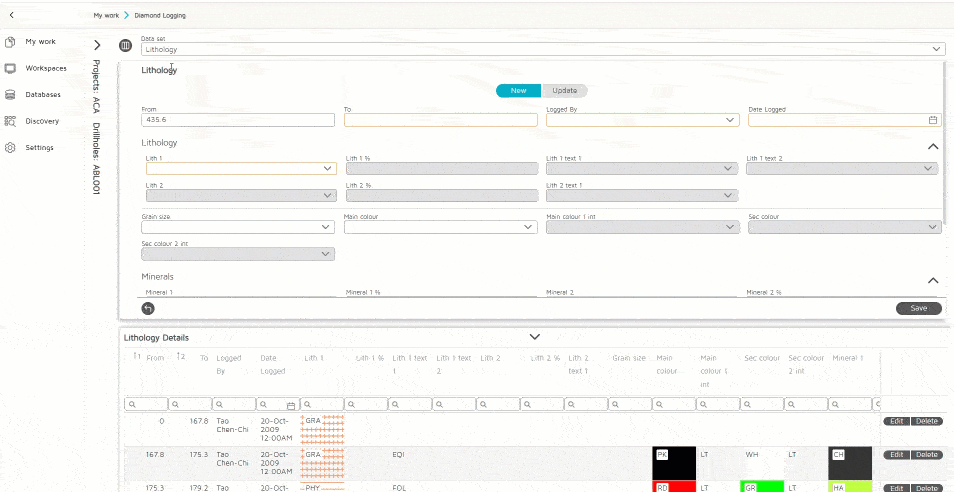Click the black PK main colour swatch
This screenshot has height=492, width=954.
pyautogui.click(x=671, y=461)
